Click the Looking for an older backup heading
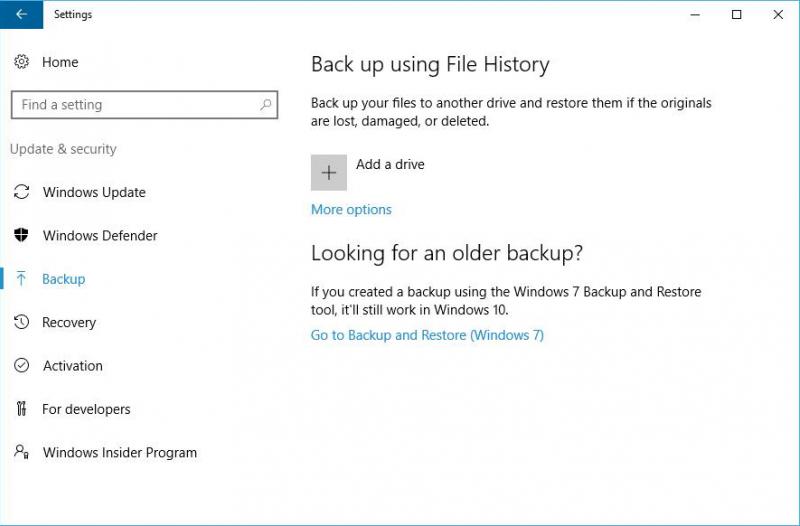Screen dimensions: 800x526 (447, 253)
